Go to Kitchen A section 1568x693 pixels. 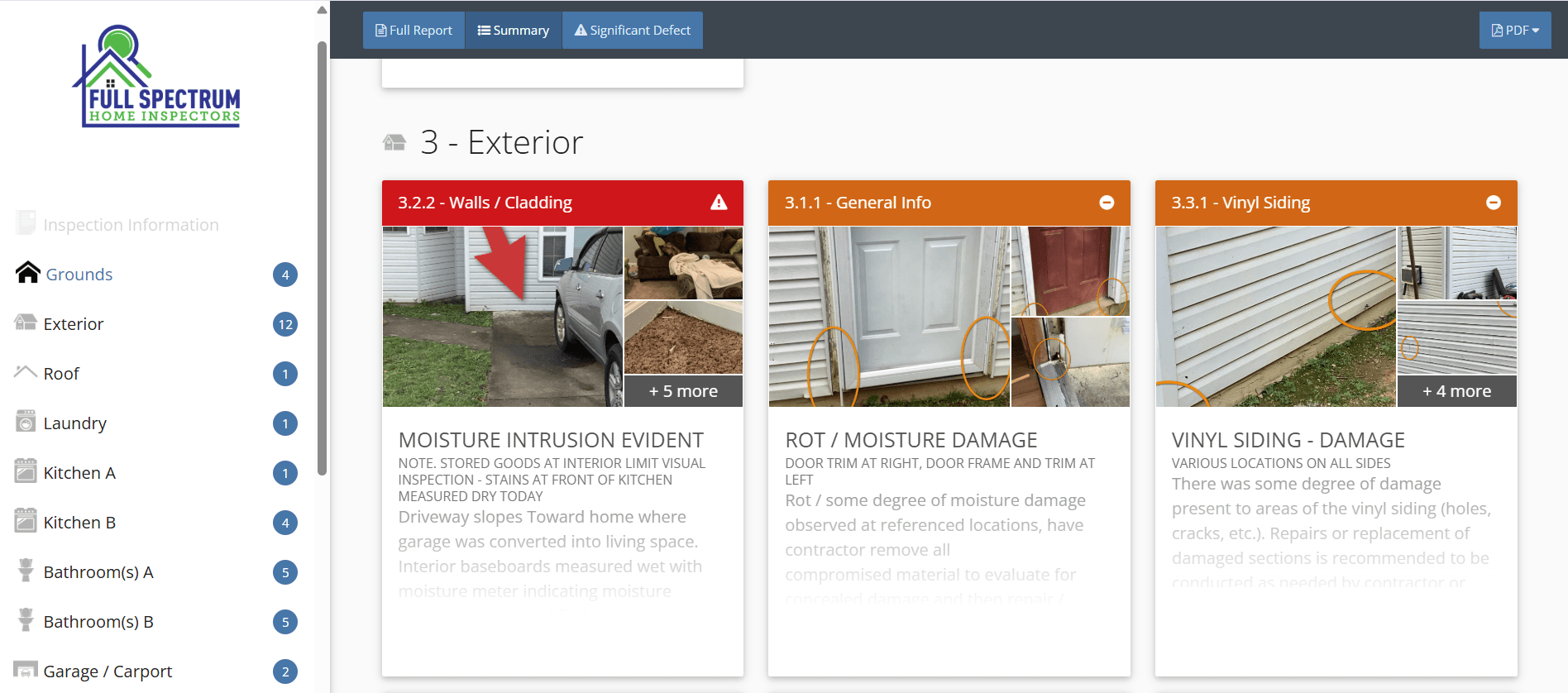coord(79,473)
